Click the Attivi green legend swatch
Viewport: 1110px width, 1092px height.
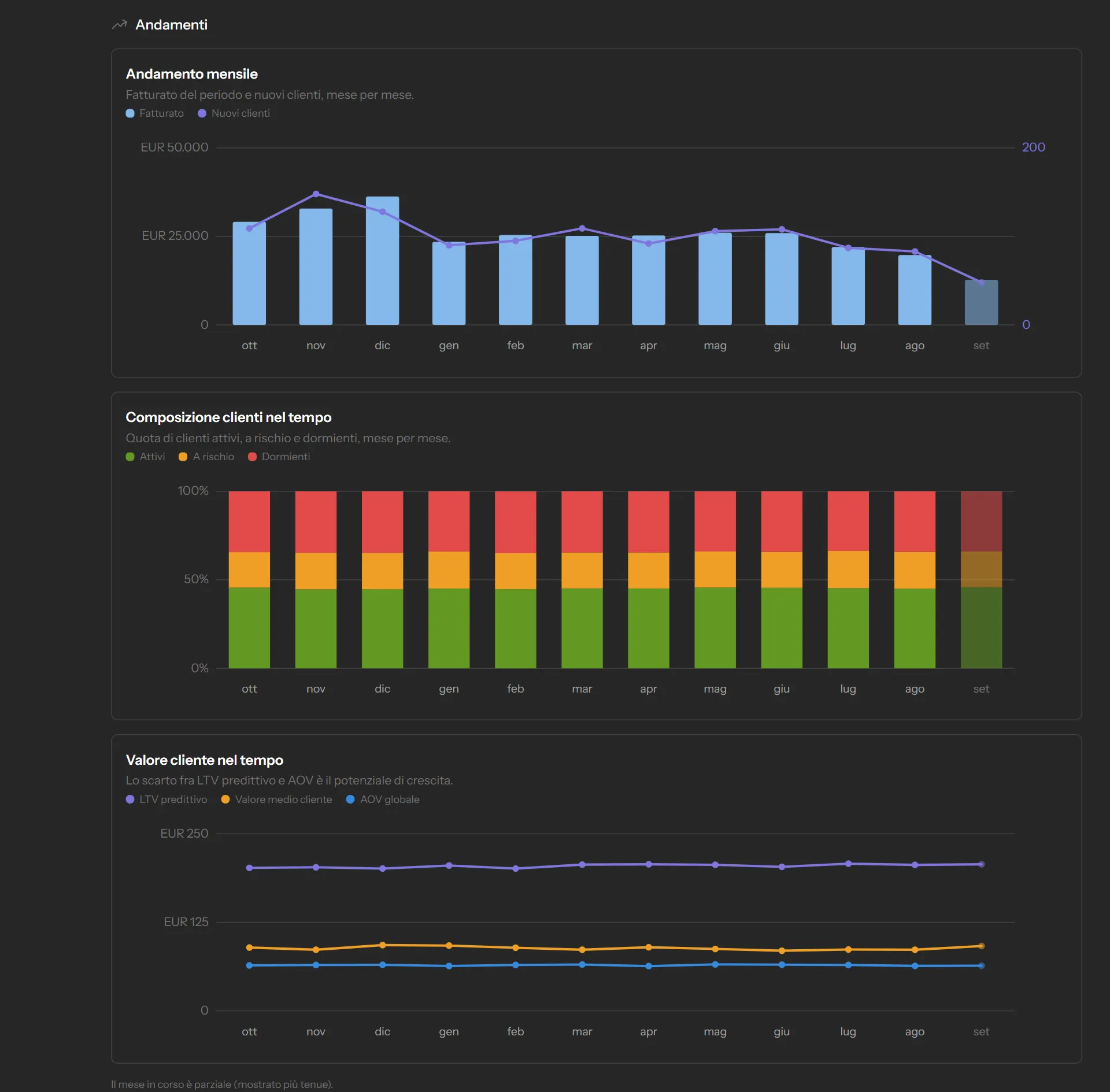pos(130,457)
